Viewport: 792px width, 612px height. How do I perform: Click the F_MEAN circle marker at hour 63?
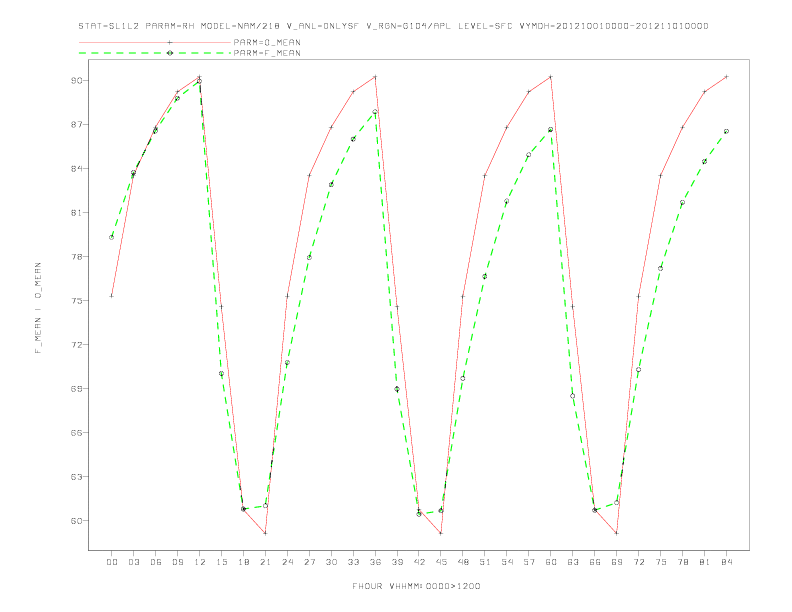pos(573,396)
